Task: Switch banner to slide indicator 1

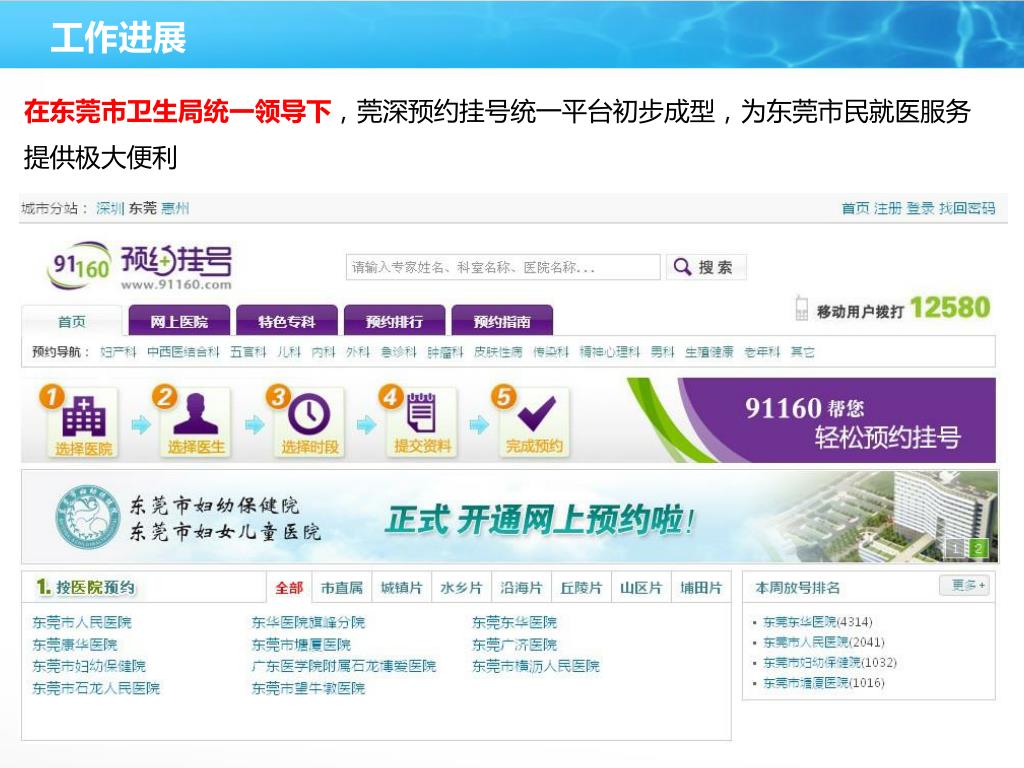Action: click(x=954, y=549)
